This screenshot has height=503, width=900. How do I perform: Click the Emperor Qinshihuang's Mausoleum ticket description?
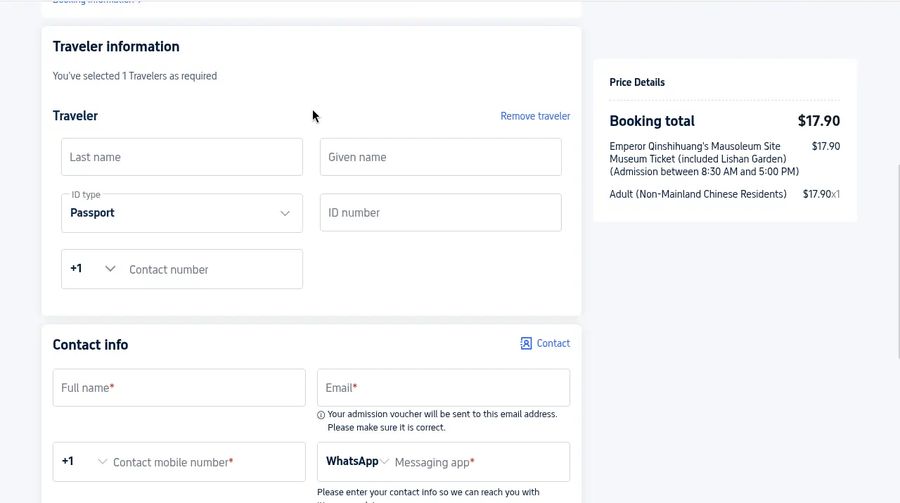pos(704,159)
